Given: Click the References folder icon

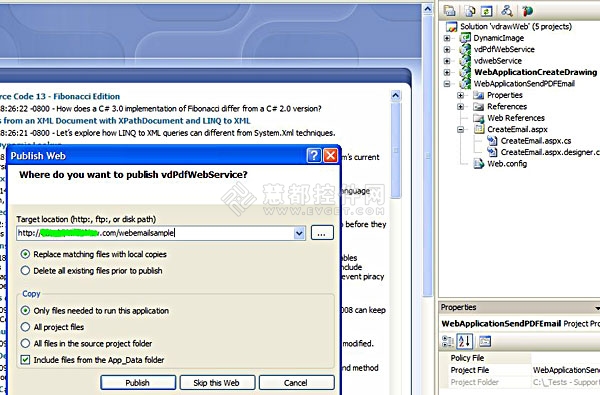Looking at the screenshot, I should coord(479,107).
